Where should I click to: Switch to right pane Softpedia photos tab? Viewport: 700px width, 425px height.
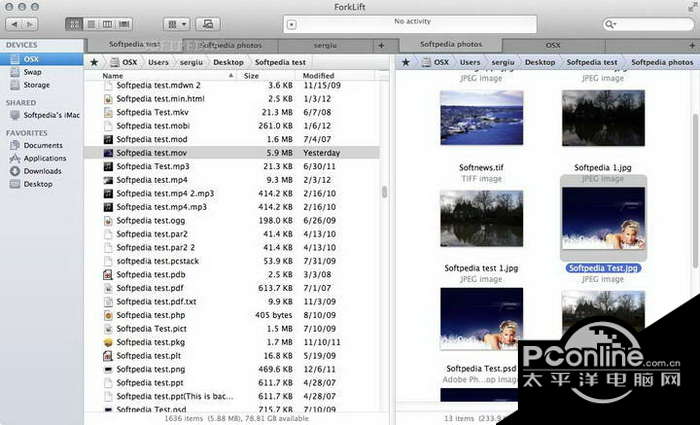[x=451, y=45]
